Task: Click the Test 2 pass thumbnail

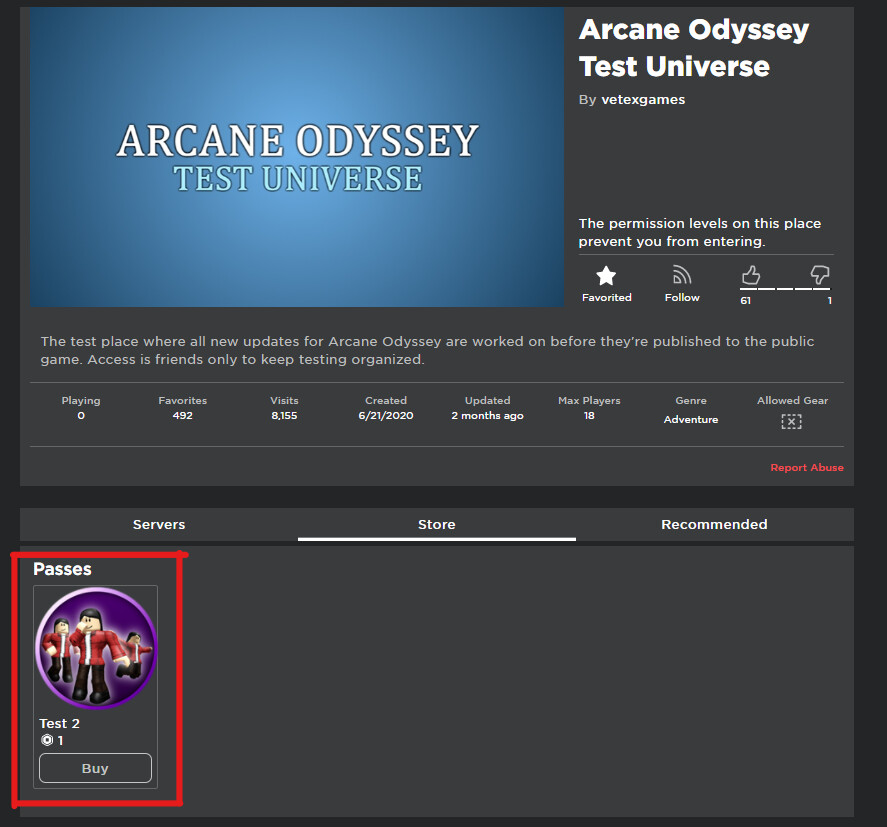Action: [x=95, y=647]
